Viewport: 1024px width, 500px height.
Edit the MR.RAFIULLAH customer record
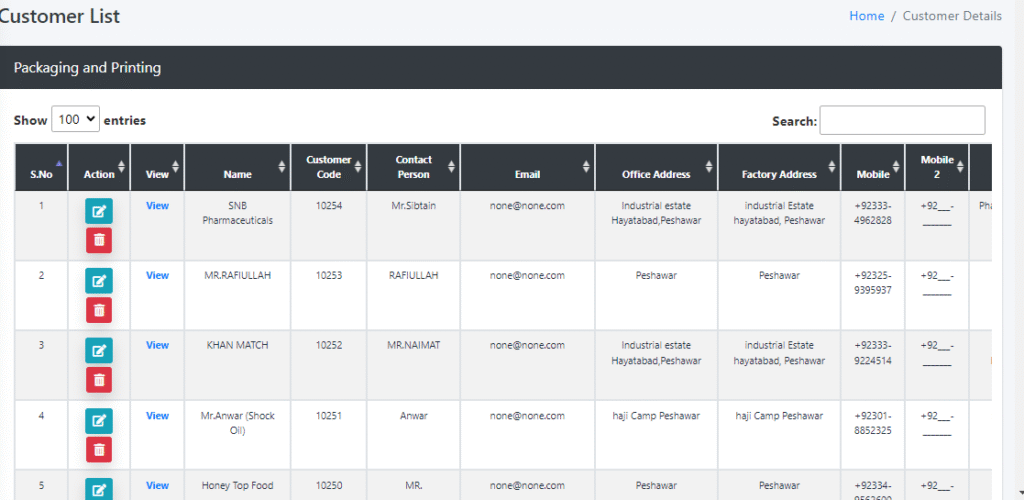point(99,281)
